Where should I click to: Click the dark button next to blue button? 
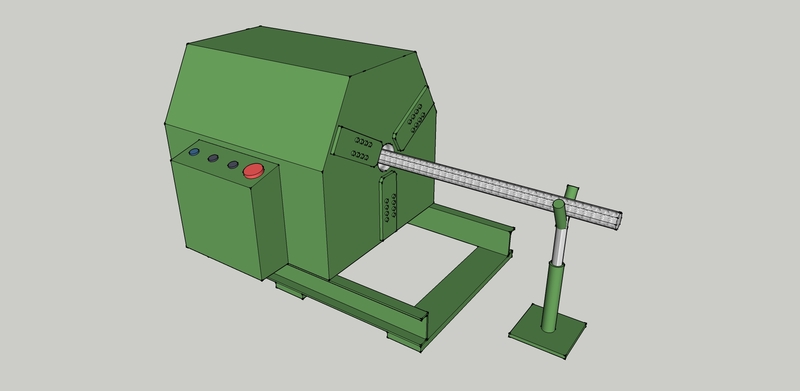point(213,158)
